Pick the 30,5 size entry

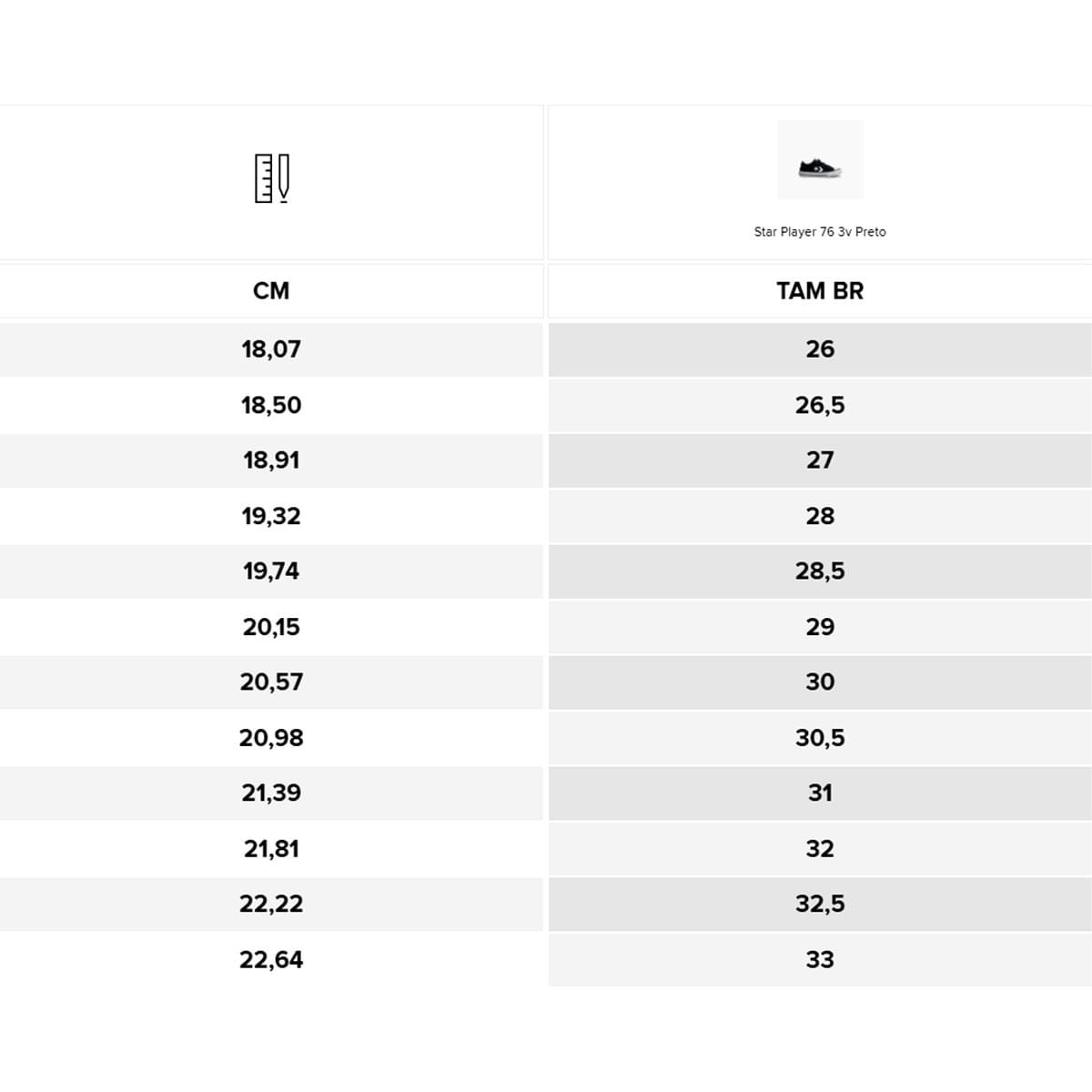pos(820,738)
